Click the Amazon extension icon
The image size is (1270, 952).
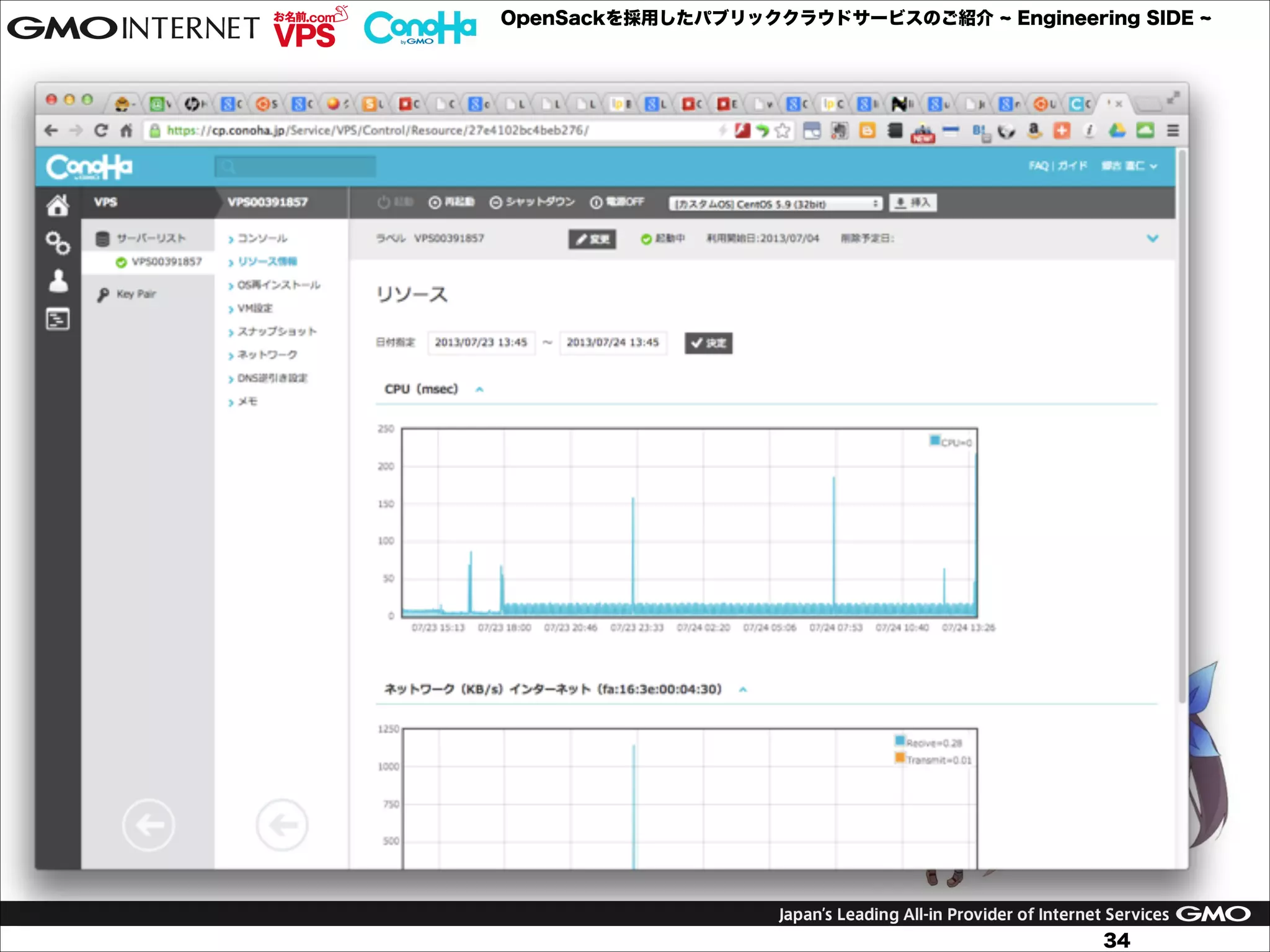click(x=1034, y=131)
